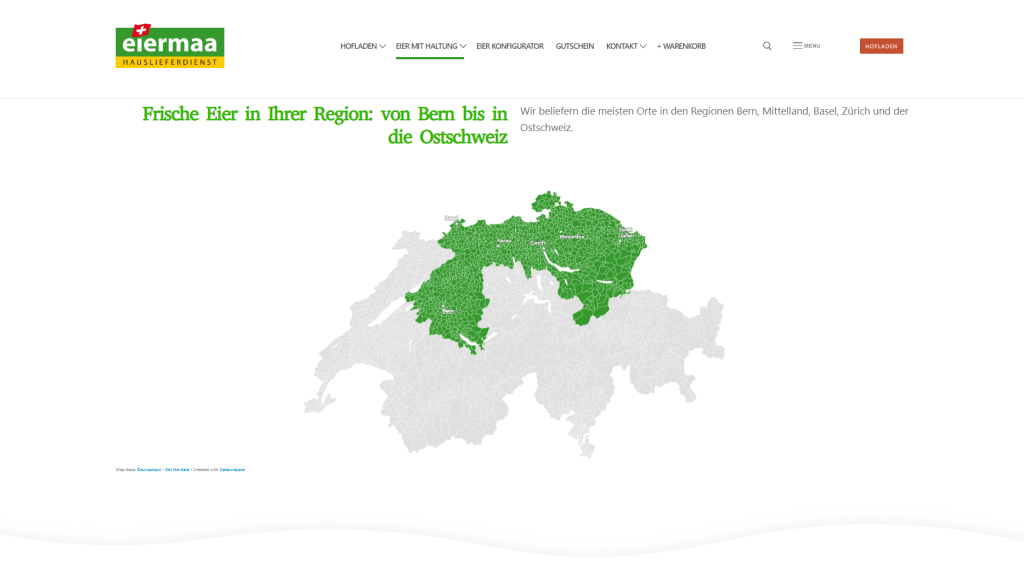The width and height of the screenshot is (1024, 566).
Task: Open the 'Get the data' link
Action: coord(177,469)
